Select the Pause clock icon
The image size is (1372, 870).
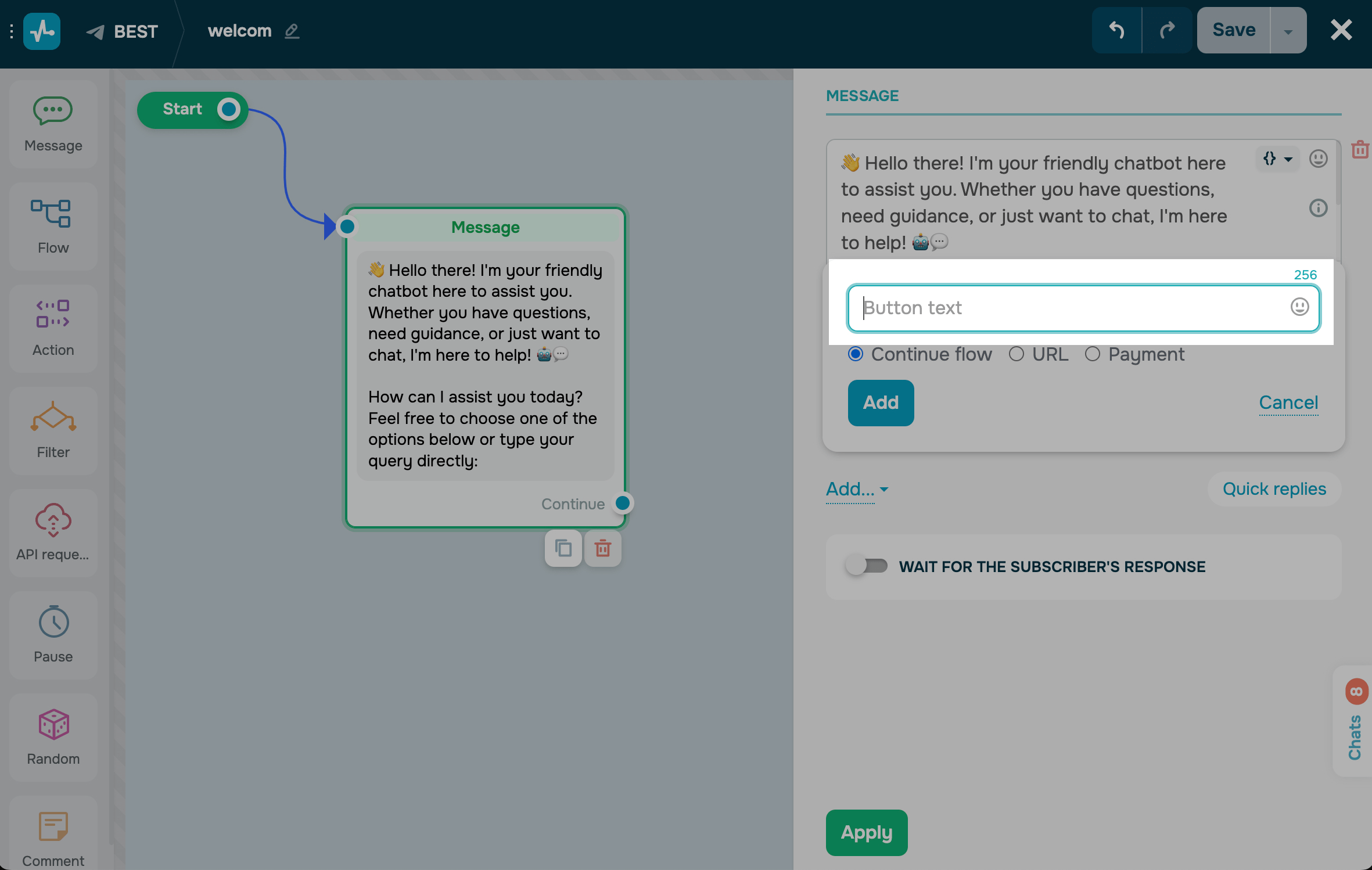click(x=52, y=621)
